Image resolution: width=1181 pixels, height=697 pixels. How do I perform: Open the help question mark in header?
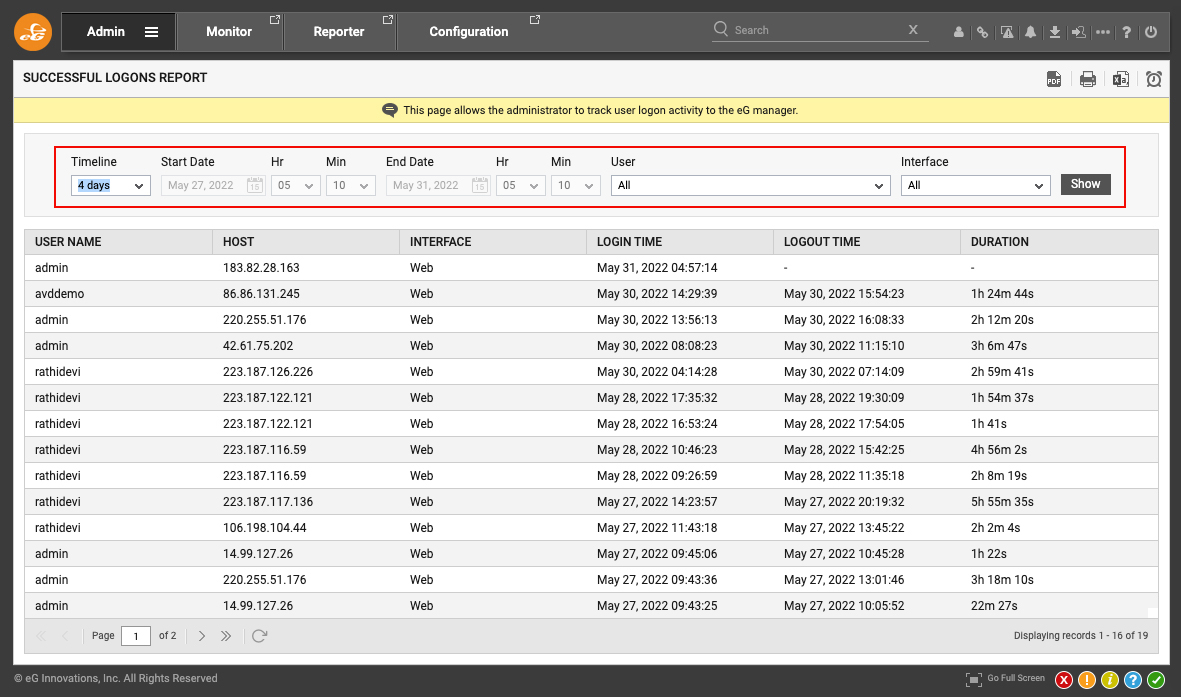1127,32
